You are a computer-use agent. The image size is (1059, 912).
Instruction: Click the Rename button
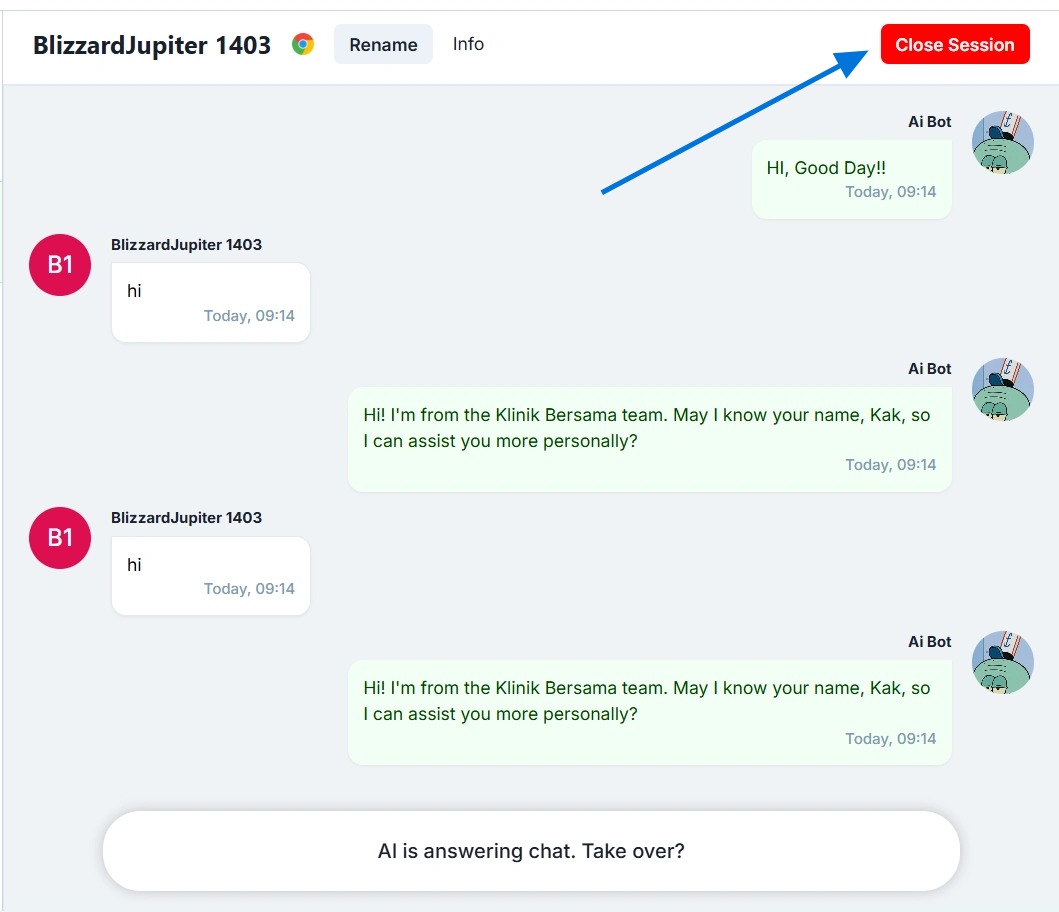click(383, 45)
